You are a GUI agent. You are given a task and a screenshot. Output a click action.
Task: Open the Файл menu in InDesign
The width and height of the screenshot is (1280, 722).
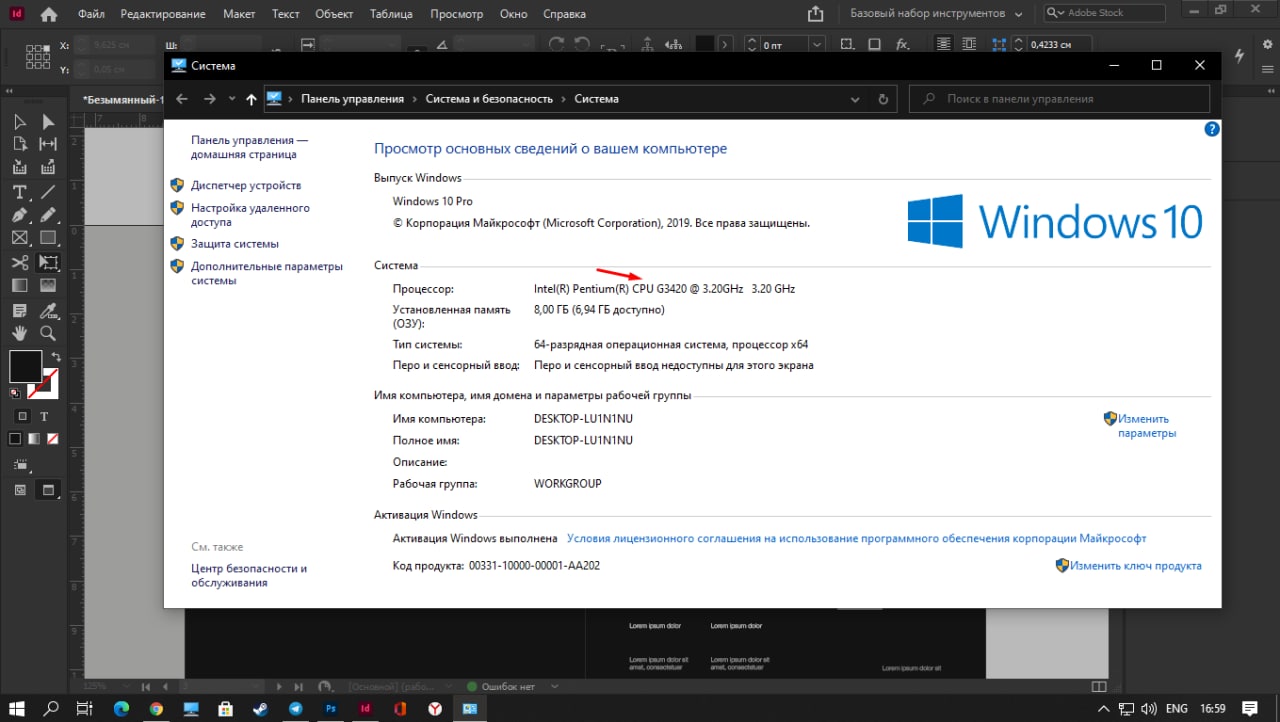pos(91,15)
